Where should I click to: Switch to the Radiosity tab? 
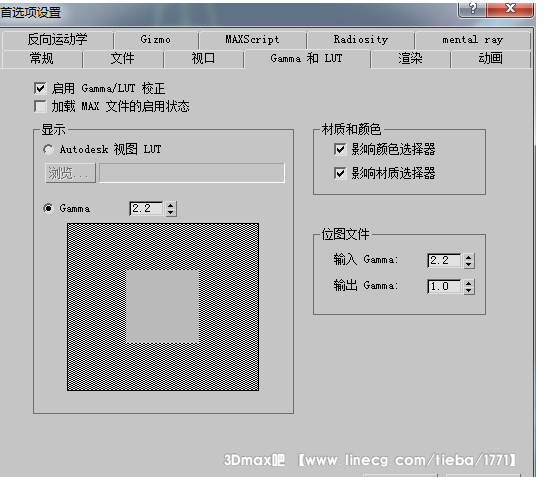[x=360, y=40]
